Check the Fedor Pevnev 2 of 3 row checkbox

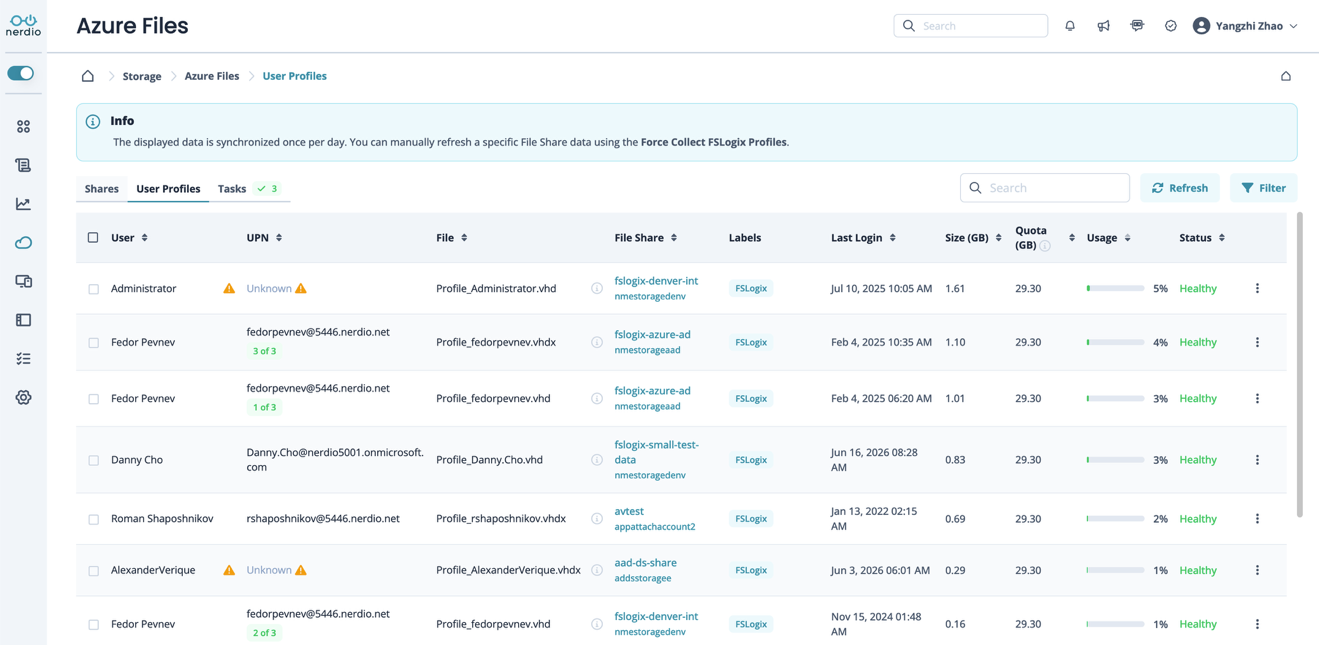[93, 625]
